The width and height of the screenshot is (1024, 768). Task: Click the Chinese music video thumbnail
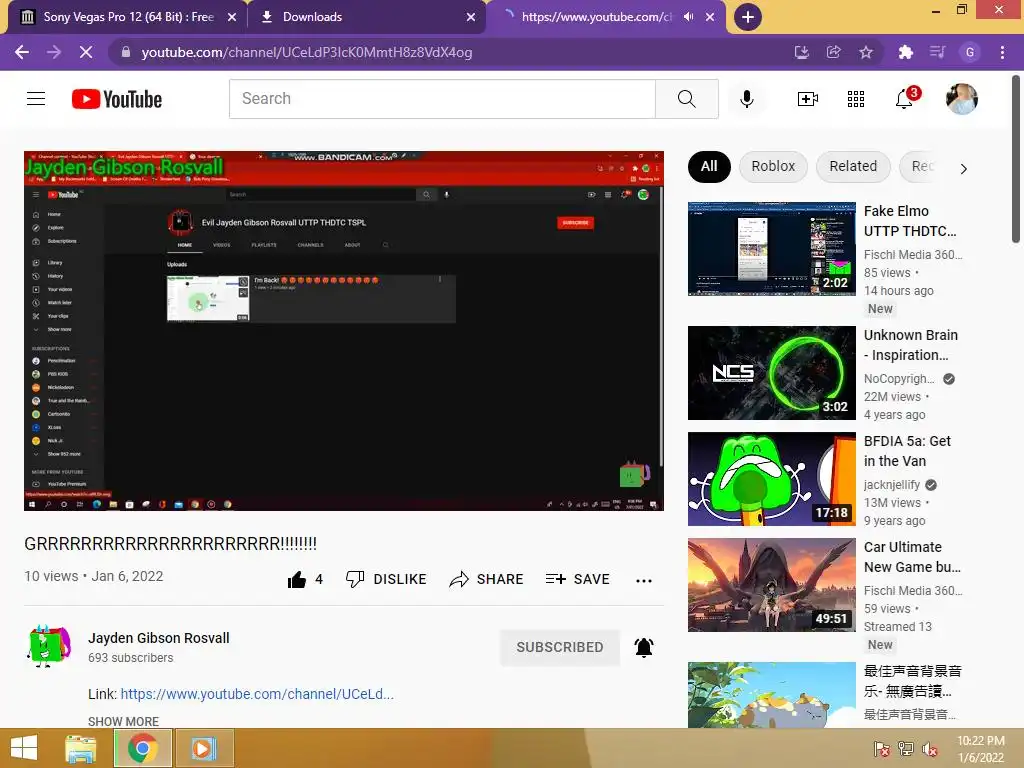tap(772, 695)
